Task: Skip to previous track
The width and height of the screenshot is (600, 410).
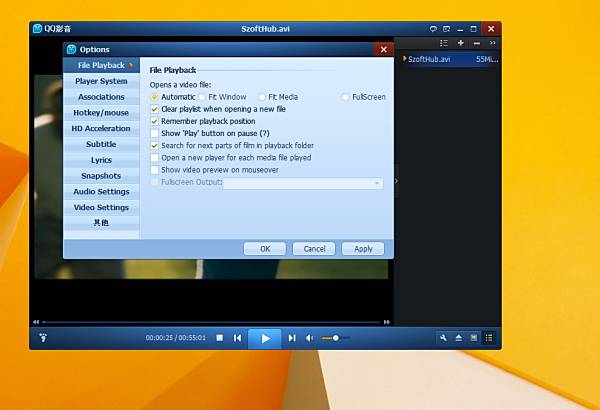Action: pos(237,338)
